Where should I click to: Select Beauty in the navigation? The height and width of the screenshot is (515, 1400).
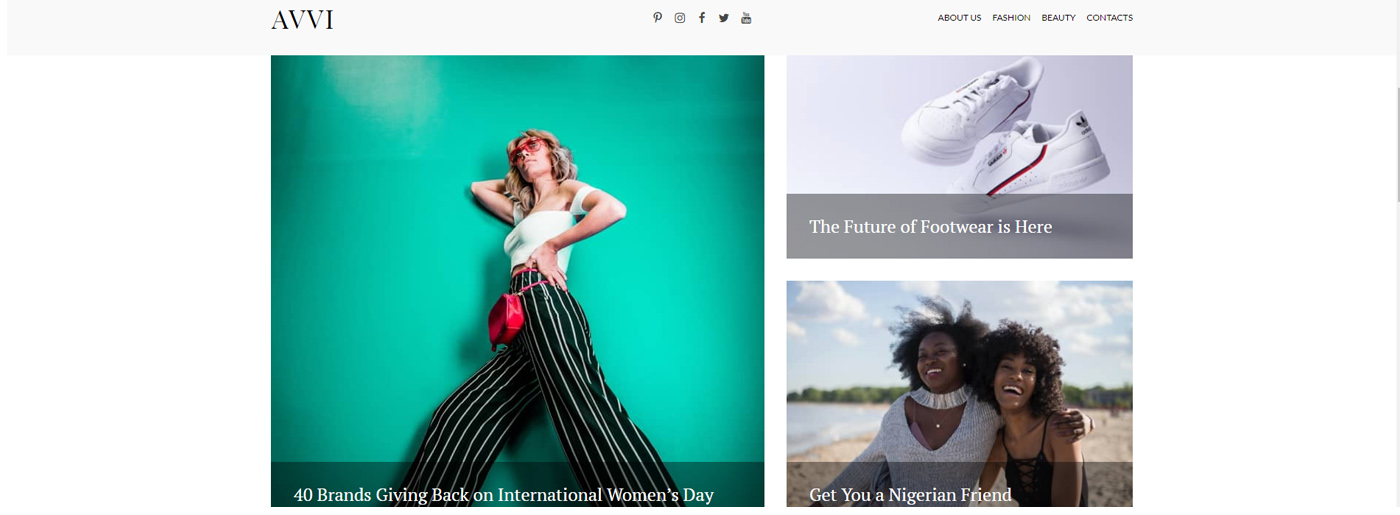point(1058,18)
